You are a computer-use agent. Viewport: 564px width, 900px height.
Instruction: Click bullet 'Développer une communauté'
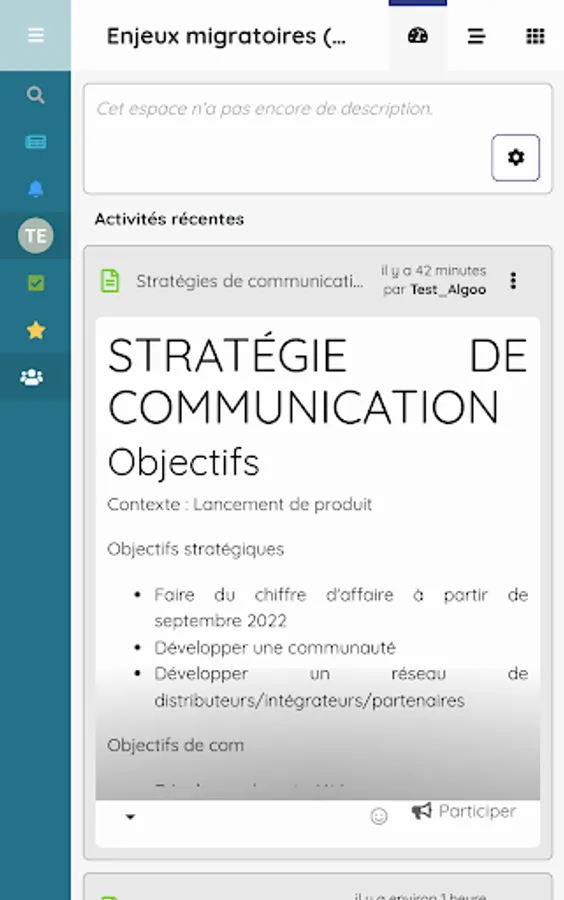pyautogui.click(x=275, y=647)
